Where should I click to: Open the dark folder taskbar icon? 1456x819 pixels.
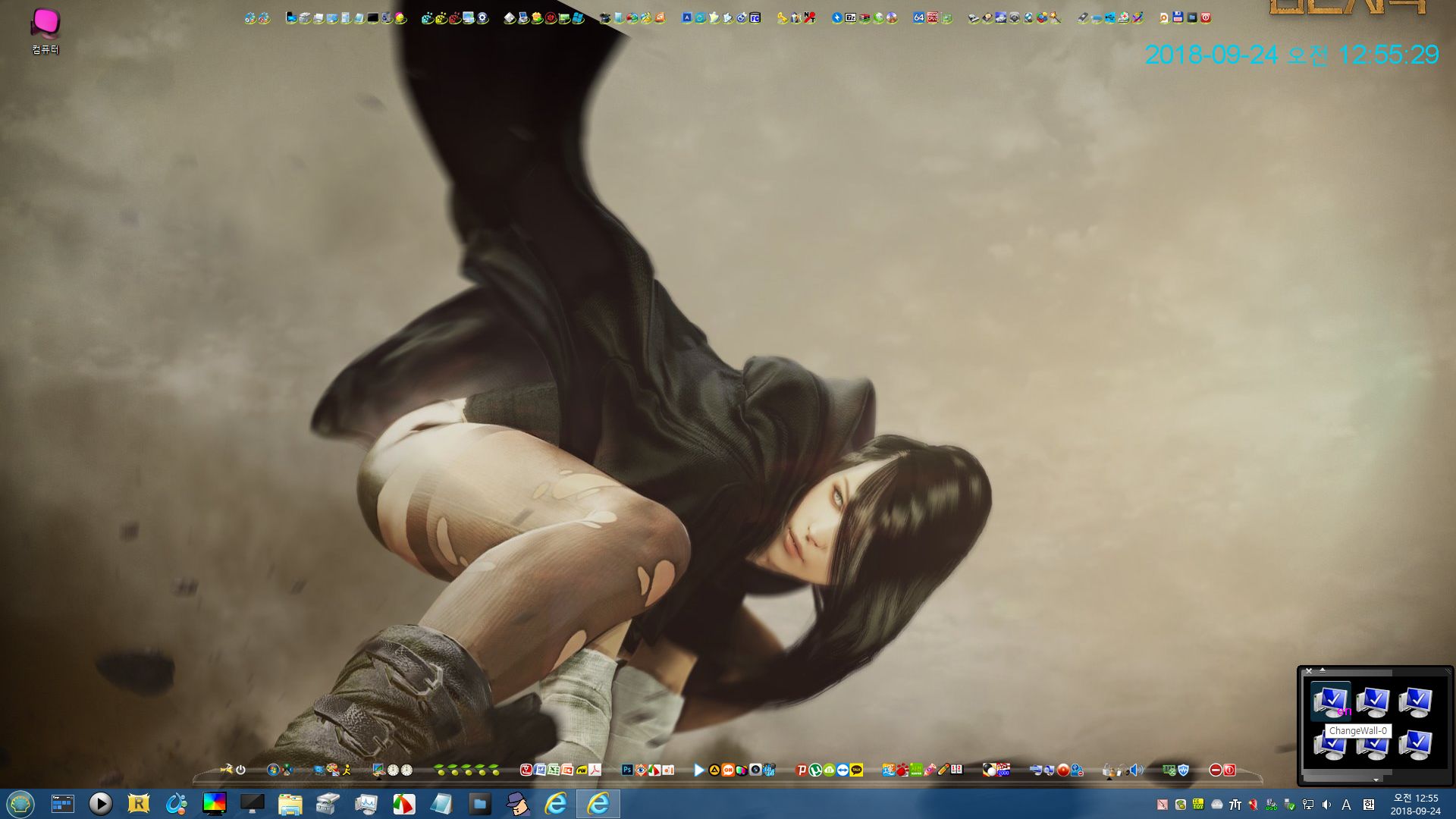pyautogui.click(x=479, y=804)
